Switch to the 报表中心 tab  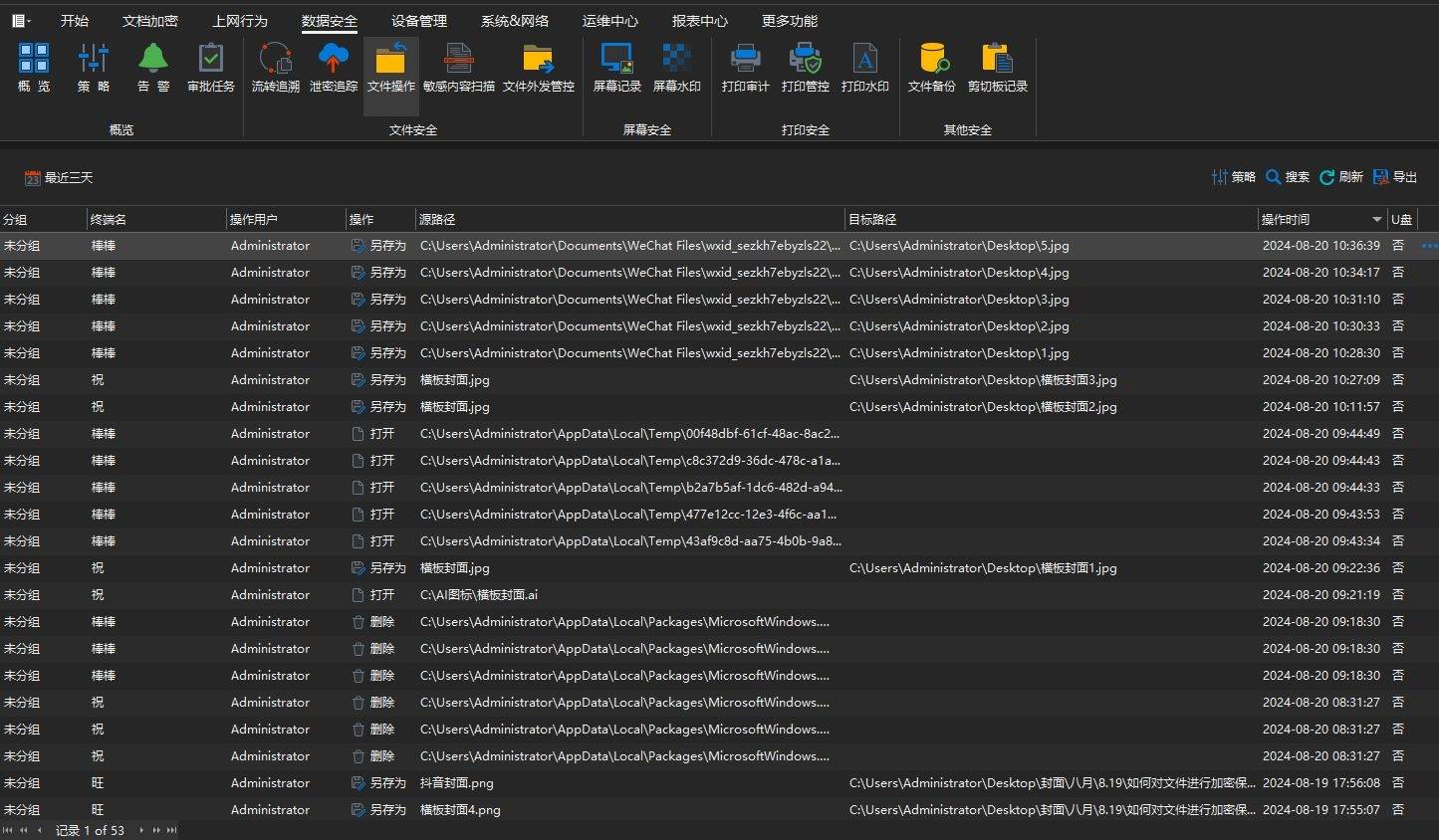(x=700, y=20)
